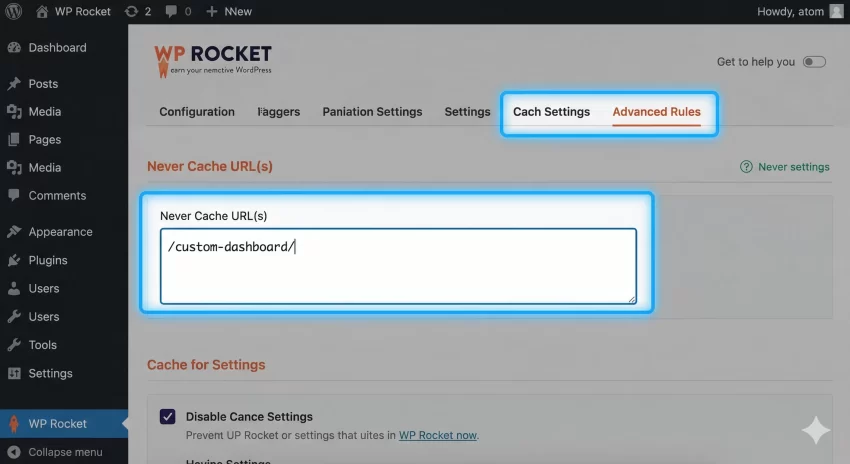The width and height of the screenshot is (850, 464).
Task: Click inside the Never Cache URL(s) textarea
Action: coord(398,266)
